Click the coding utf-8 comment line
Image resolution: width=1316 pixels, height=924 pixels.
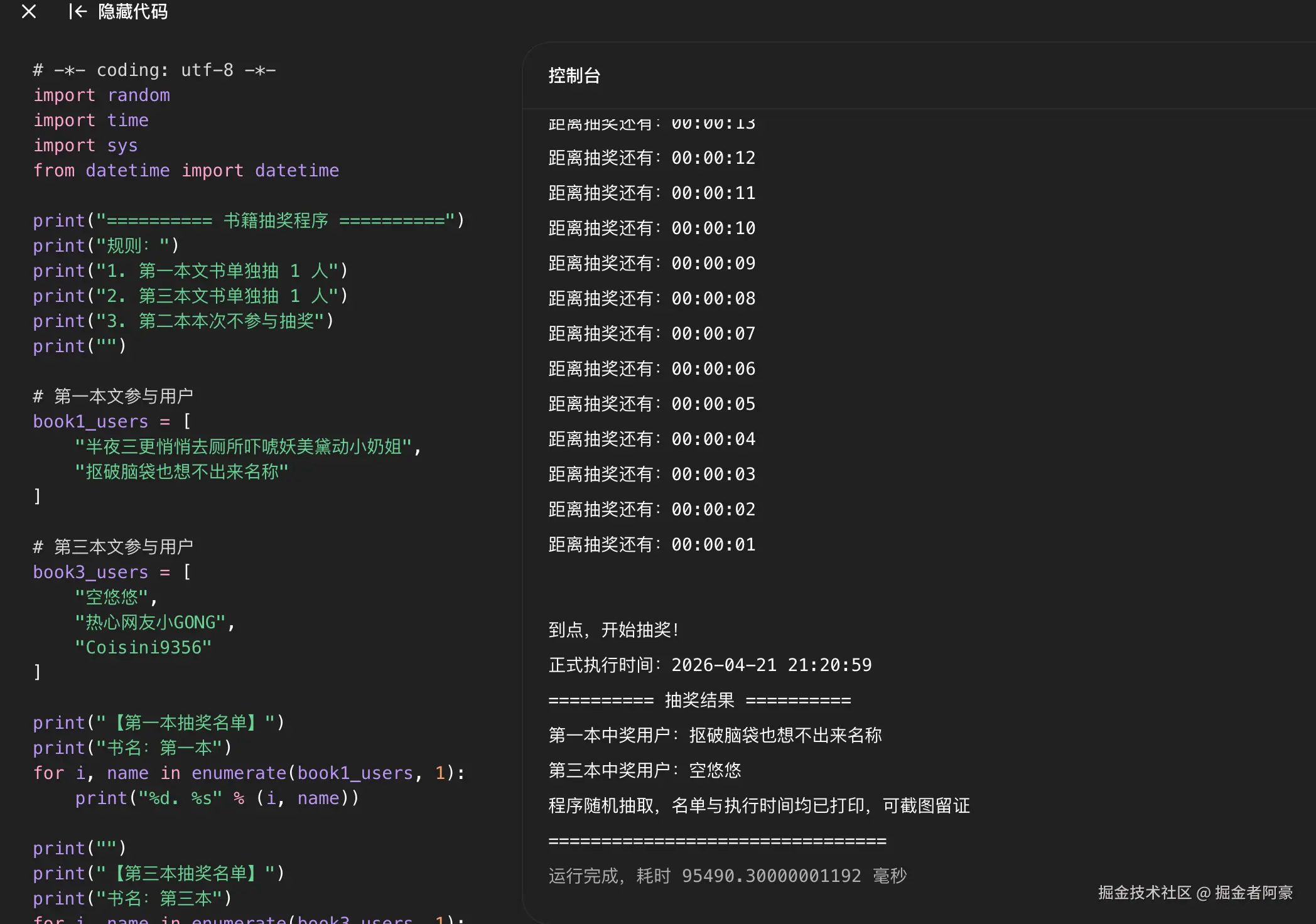154,70
